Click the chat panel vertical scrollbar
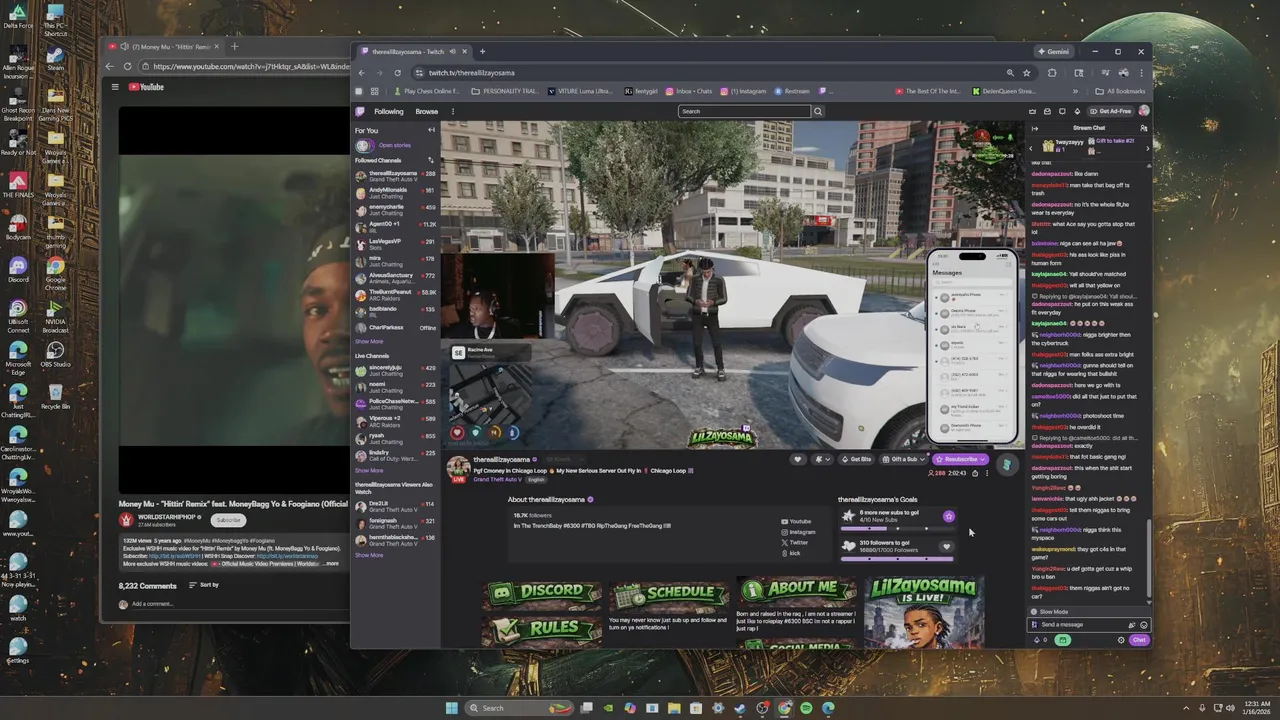1280x720 pixels. point(1149,560)
